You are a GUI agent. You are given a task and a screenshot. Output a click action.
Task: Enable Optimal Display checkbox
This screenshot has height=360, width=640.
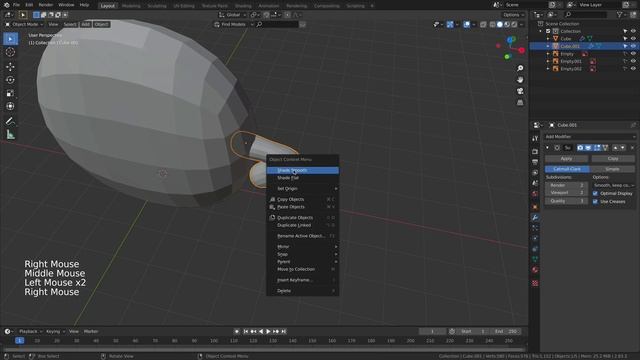(x=595, y=193)
